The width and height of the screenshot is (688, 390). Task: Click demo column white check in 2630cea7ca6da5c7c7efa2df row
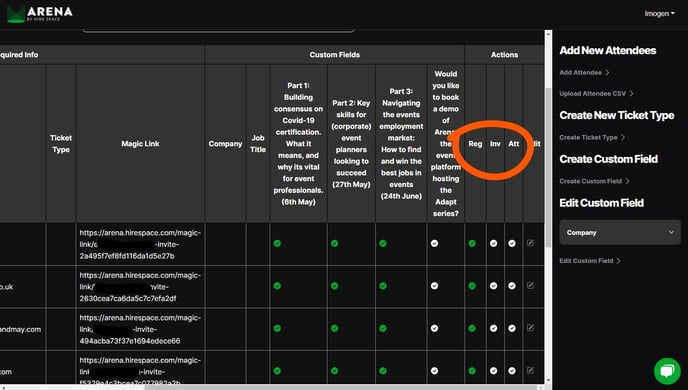(434, 286)
